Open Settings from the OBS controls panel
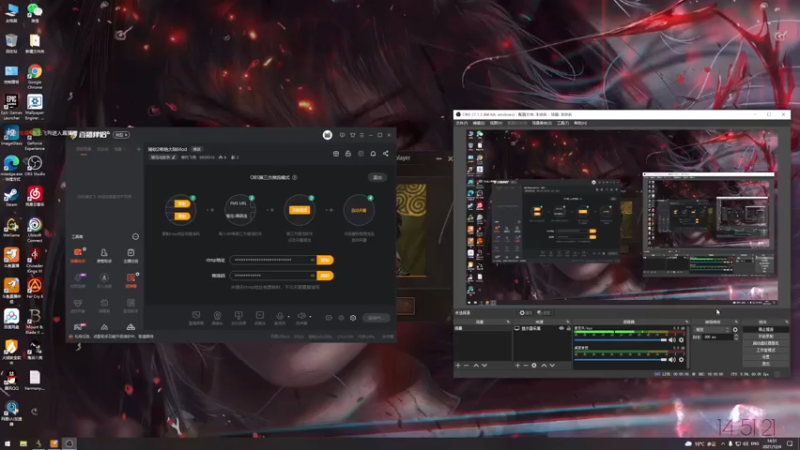Image resolution: width=800 pixels, height=450 pixels. (x=765, y=357)
